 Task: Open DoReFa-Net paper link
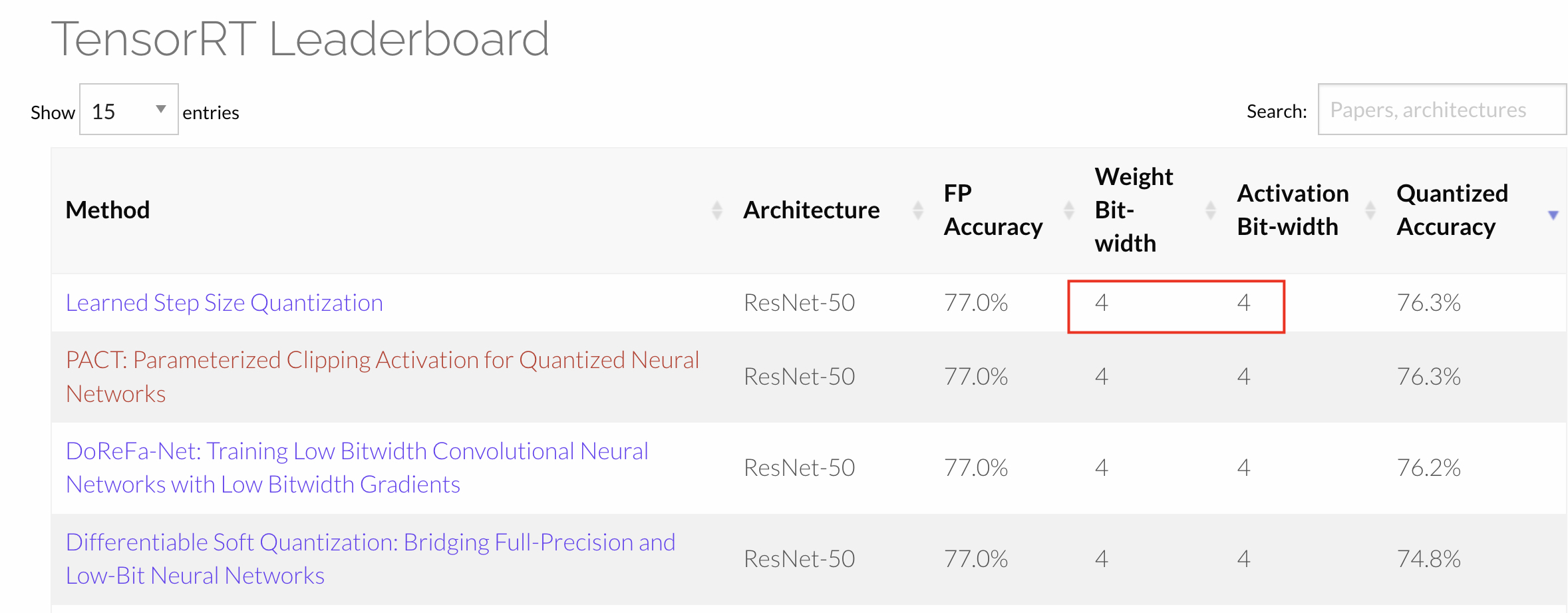pos(357,468)
